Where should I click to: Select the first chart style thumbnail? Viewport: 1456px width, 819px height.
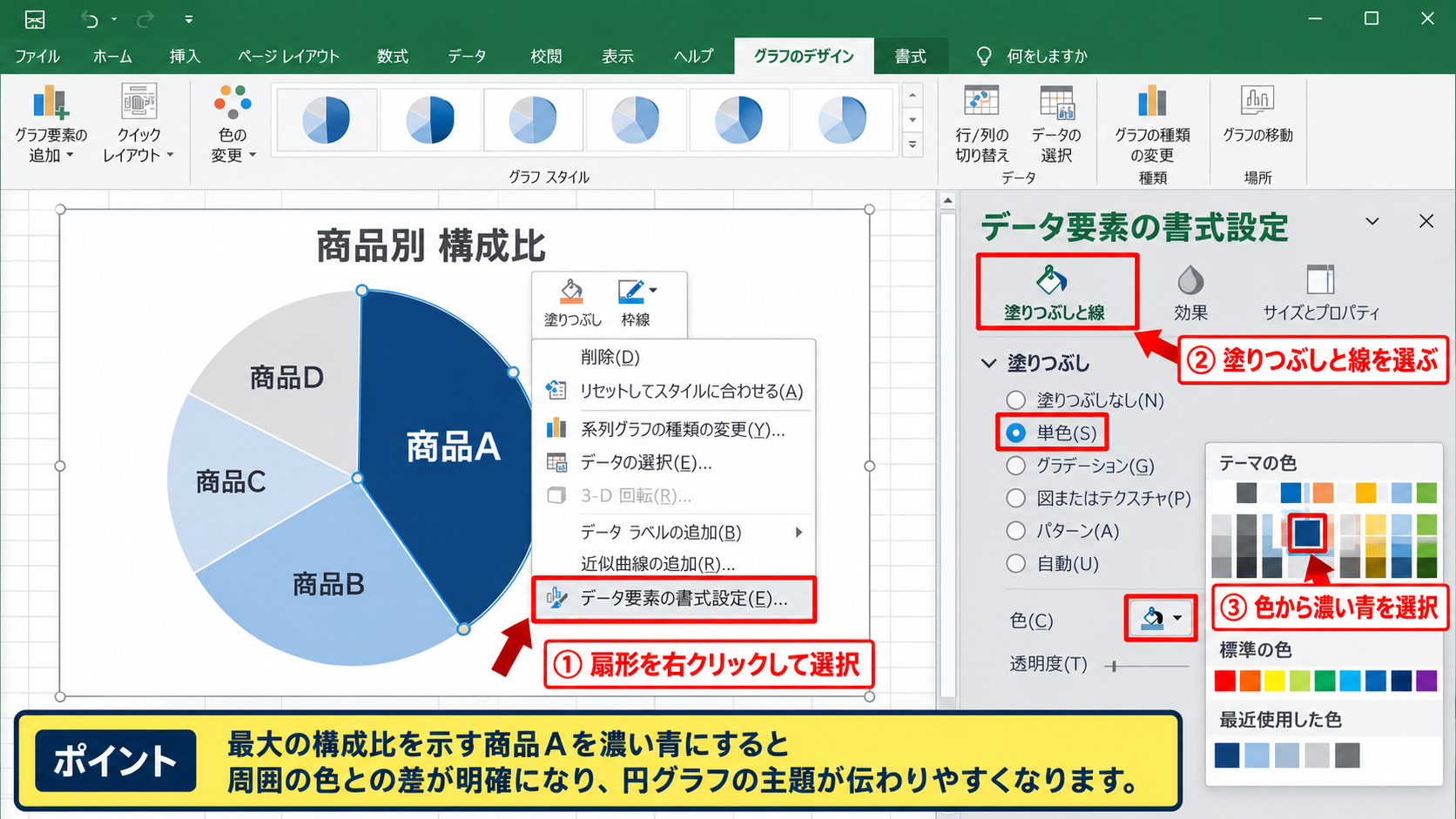327,120
